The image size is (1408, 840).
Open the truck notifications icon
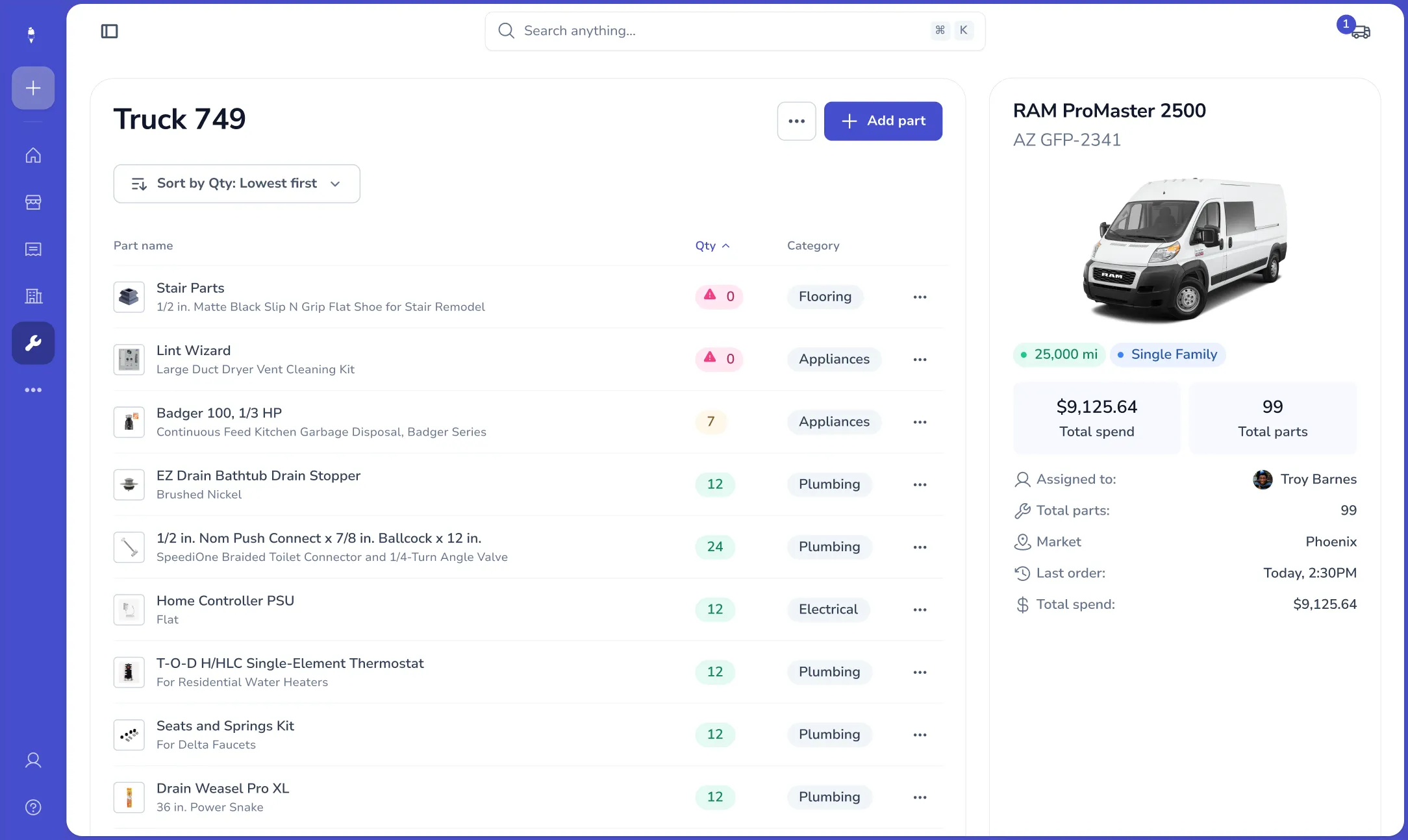pos(1360,32)
